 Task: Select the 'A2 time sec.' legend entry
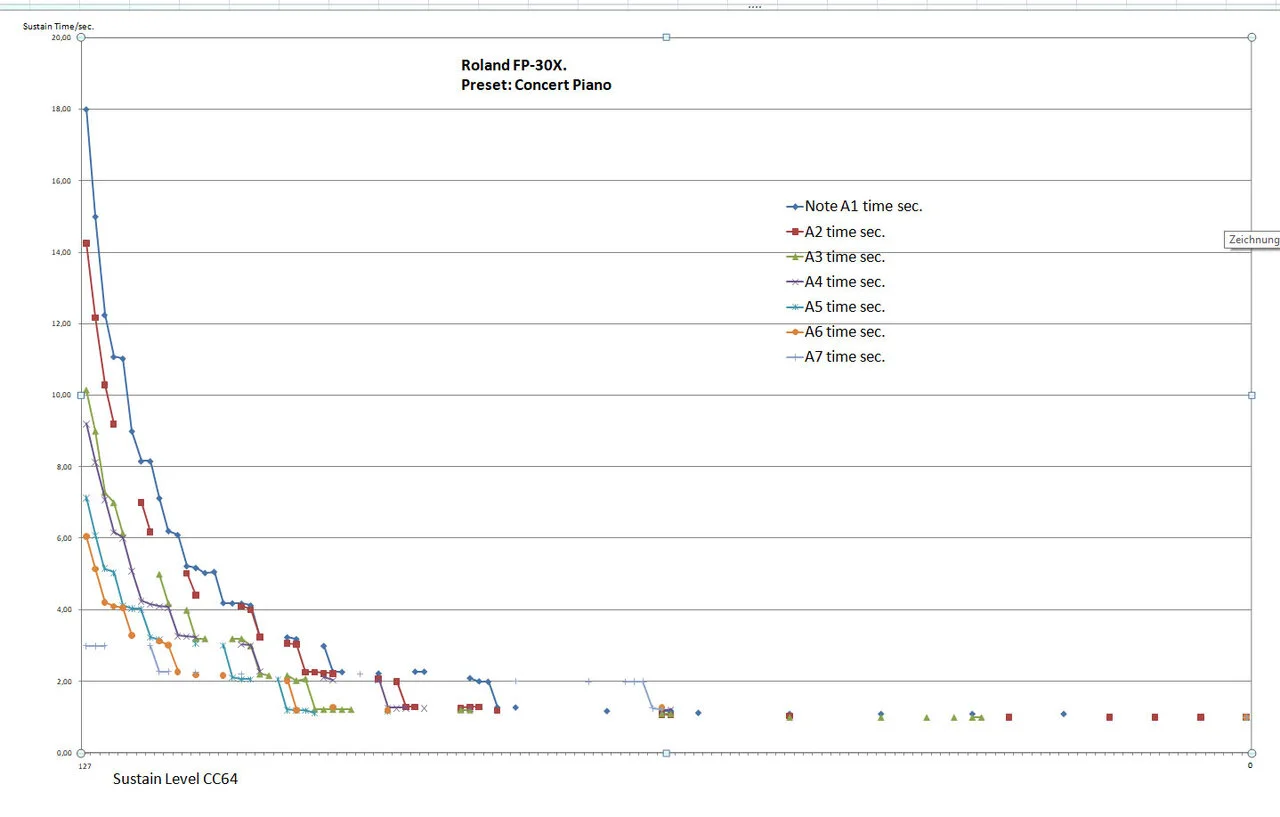835,231
